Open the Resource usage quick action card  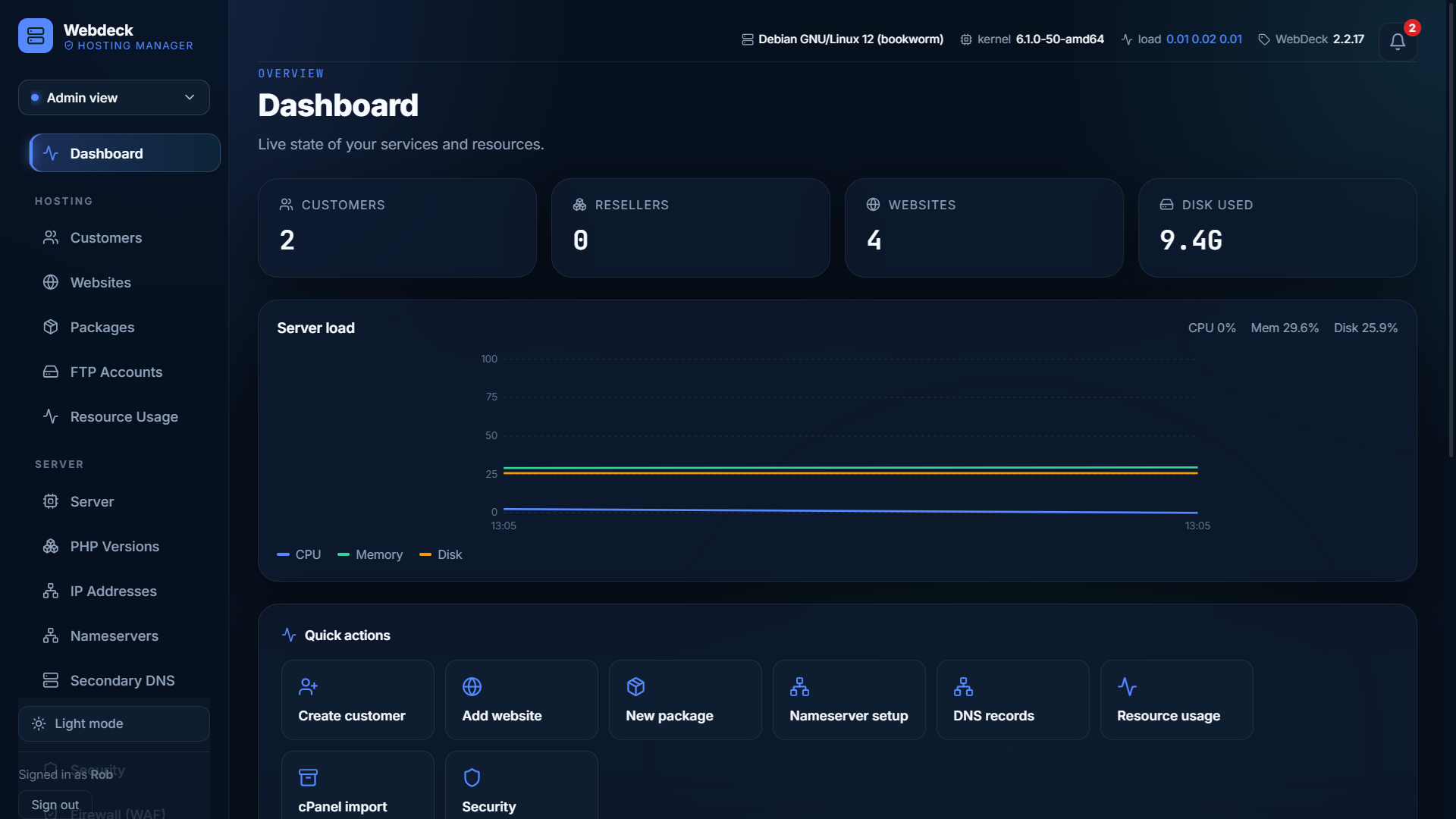pyautogui.click(x=1176, y=700)
